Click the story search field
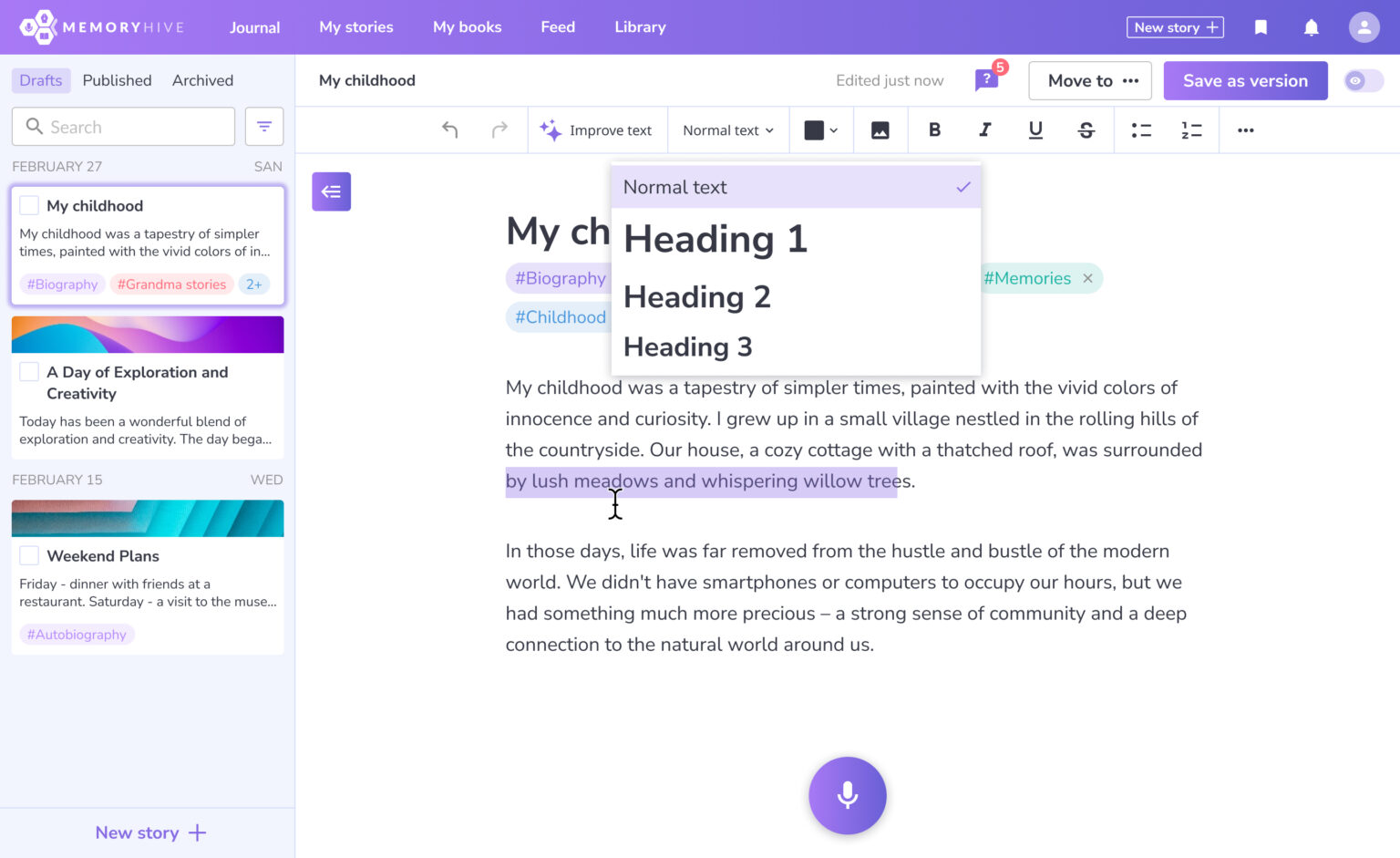 pyautogui.click(x=123, y=127)
